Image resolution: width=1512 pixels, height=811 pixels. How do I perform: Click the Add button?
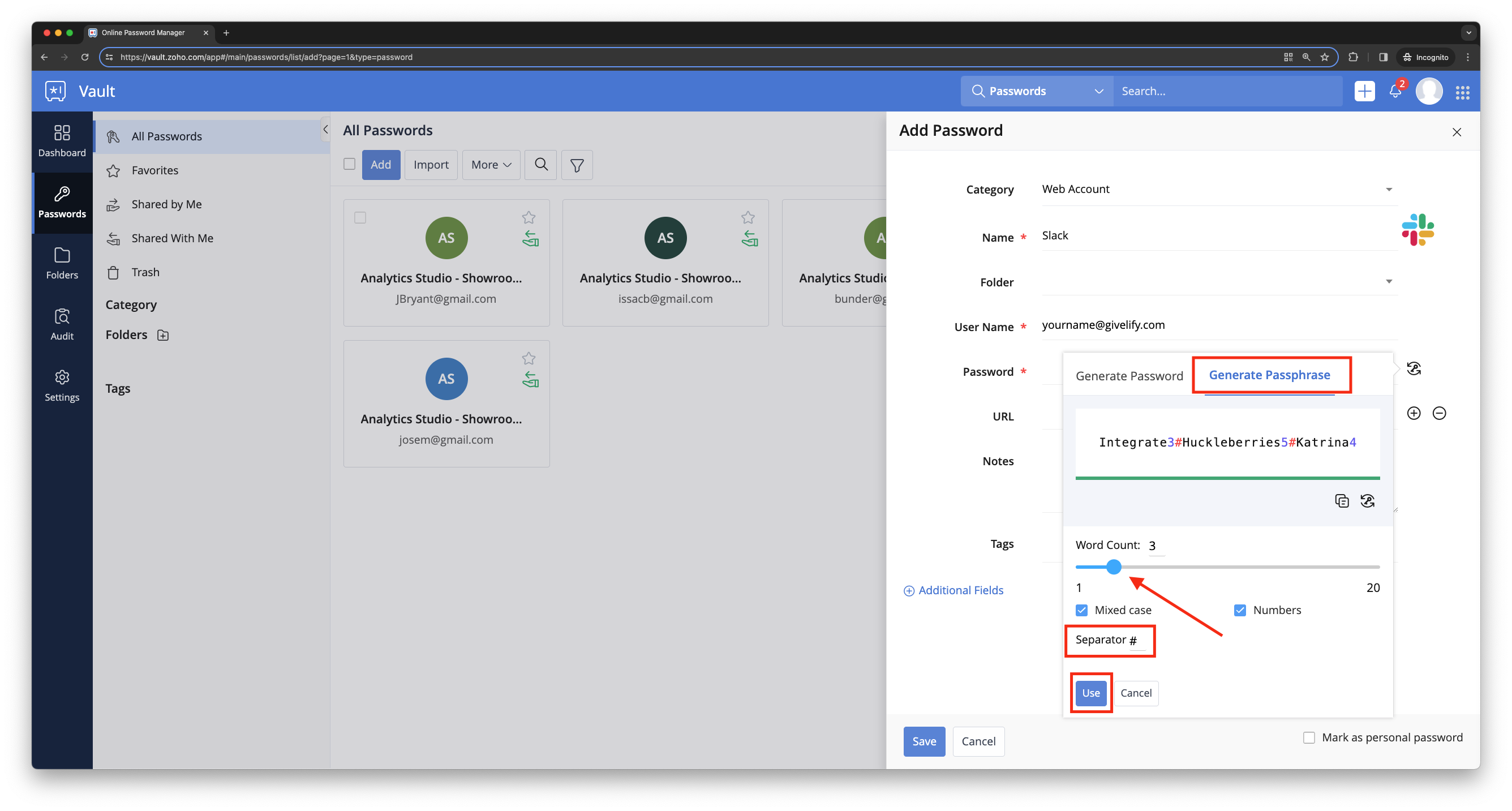click(x=381, y=165)
